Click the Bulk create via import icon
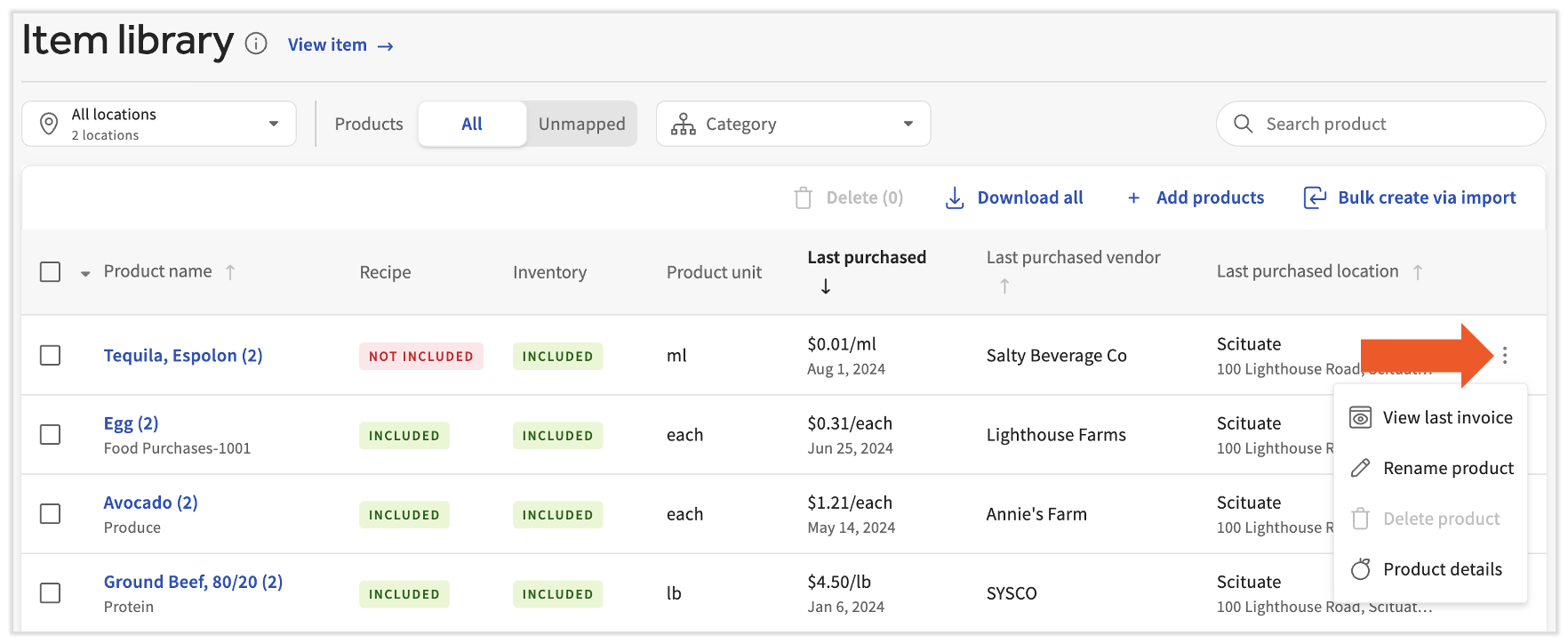 (1315, 197)
